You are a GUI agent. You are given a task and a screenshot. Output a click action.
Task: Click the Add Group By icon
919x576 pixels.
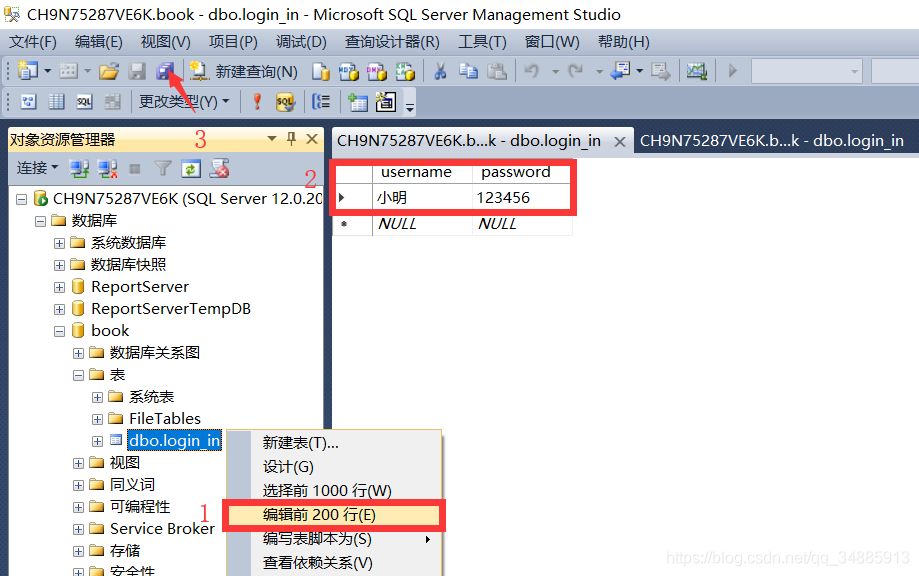coord(321,102)
